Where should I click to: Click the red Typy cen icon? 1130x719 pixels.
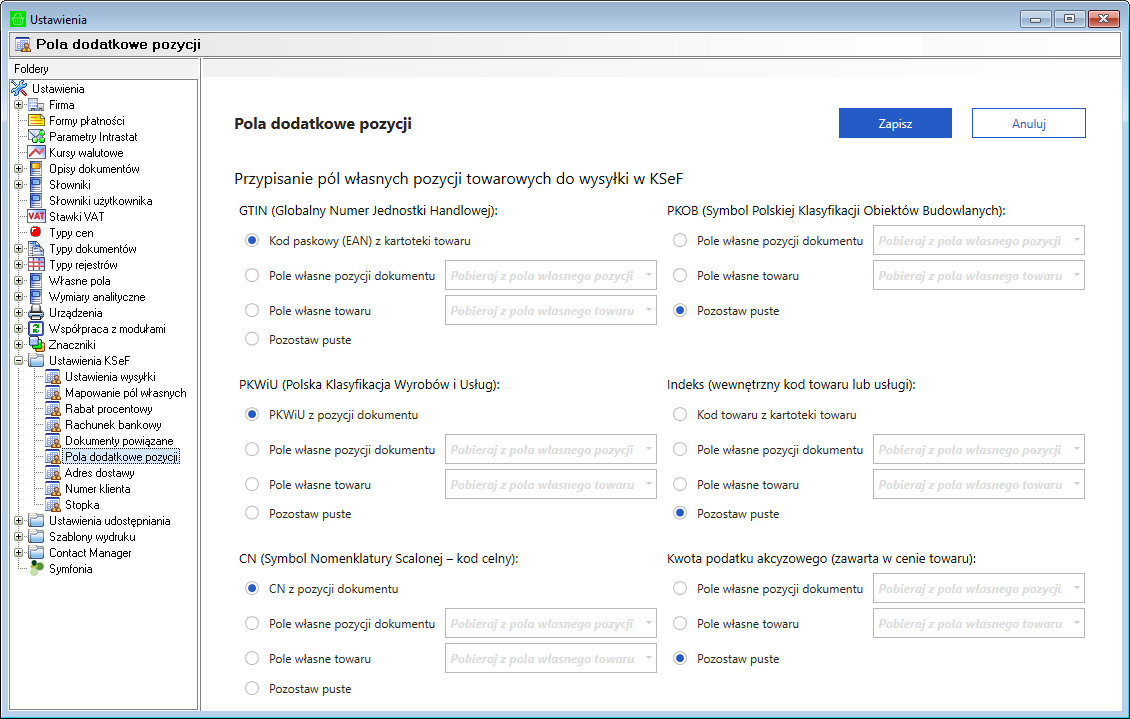(36, 233)
